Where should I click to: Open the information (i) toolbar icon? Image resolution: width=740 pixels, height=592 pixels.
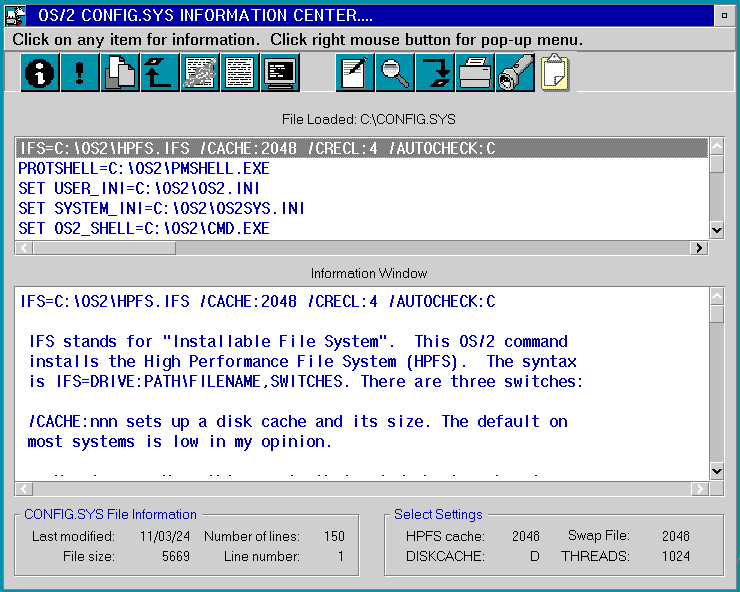point(40,73)
